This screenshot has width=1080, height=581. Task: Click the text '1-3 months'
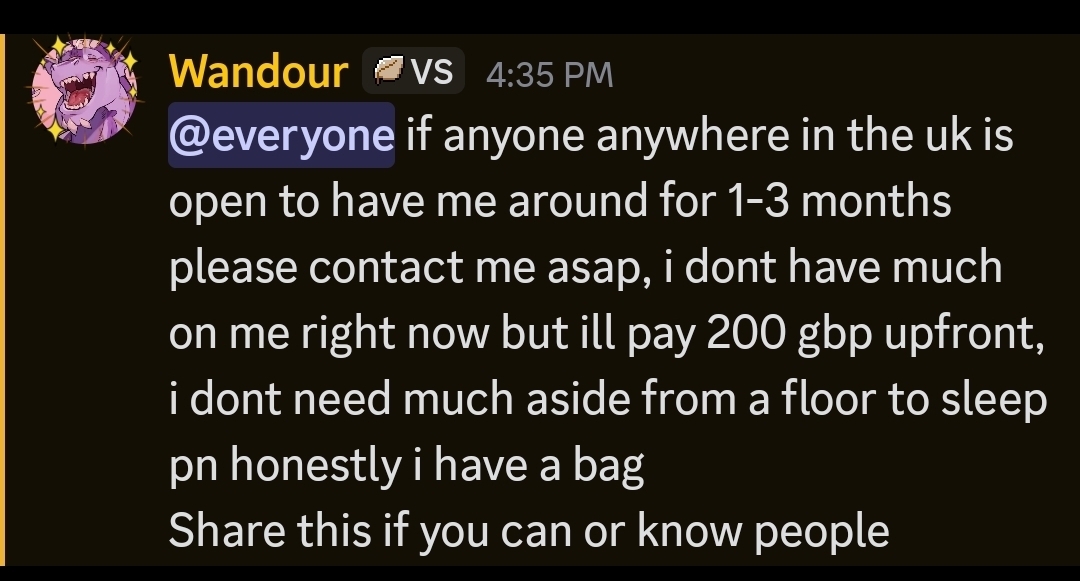click(834, 201)
